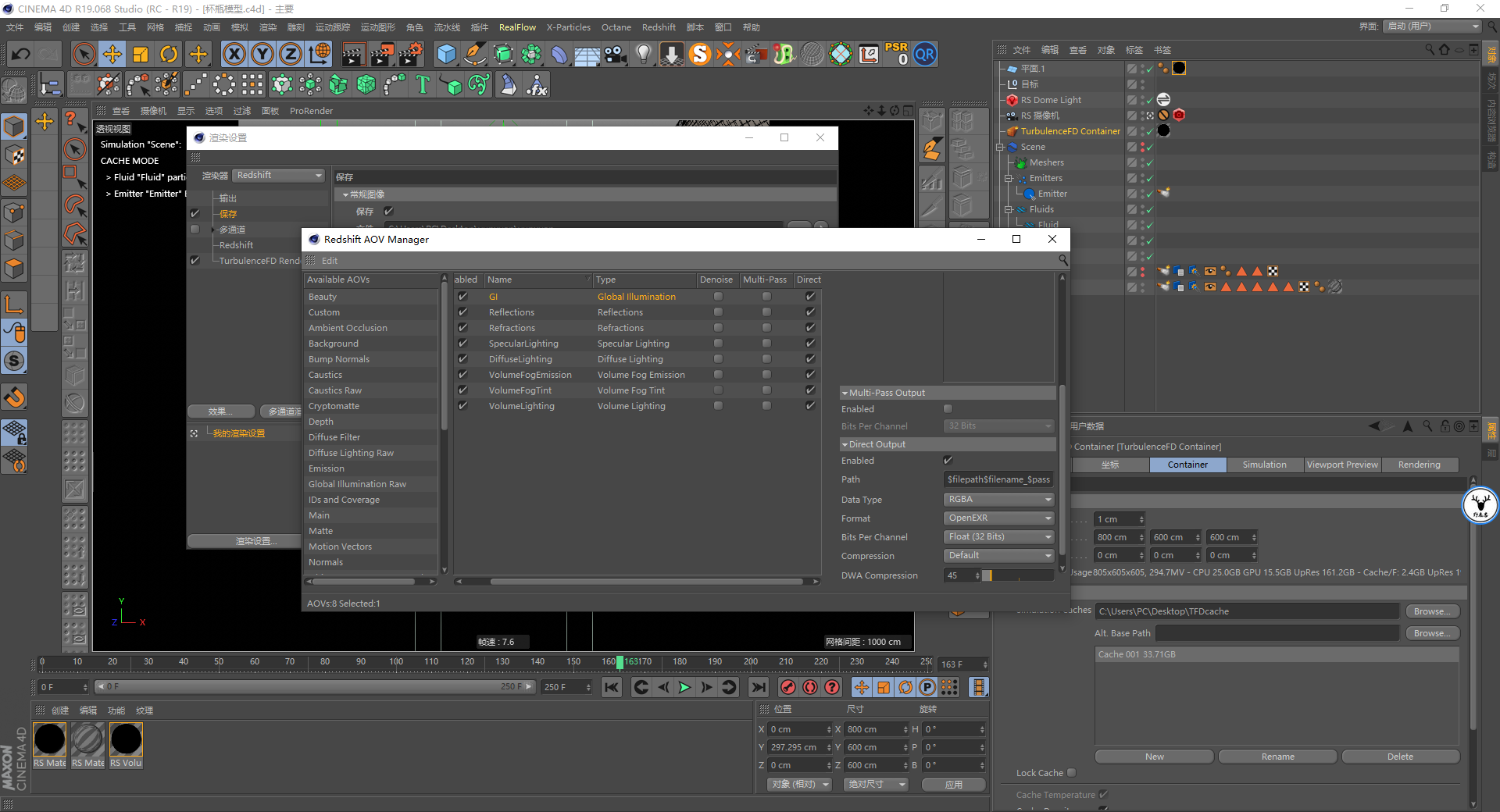This screenshot has width=1500, height=812.
Task: Select the Move tool in top toolbar
Action: pos(112,54)
